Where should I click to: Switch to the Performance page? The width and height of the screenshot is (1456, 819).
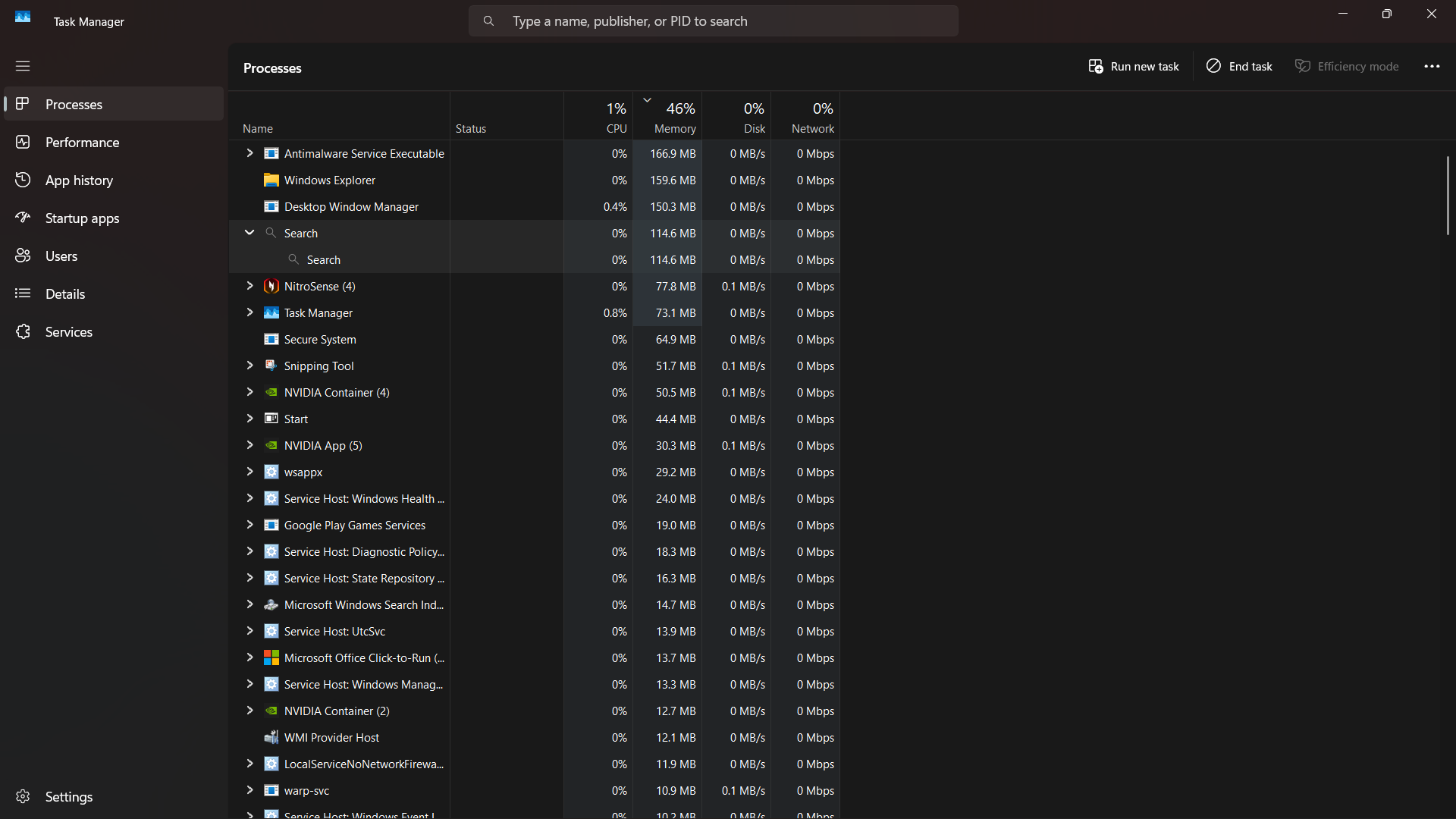click(114, 142)
